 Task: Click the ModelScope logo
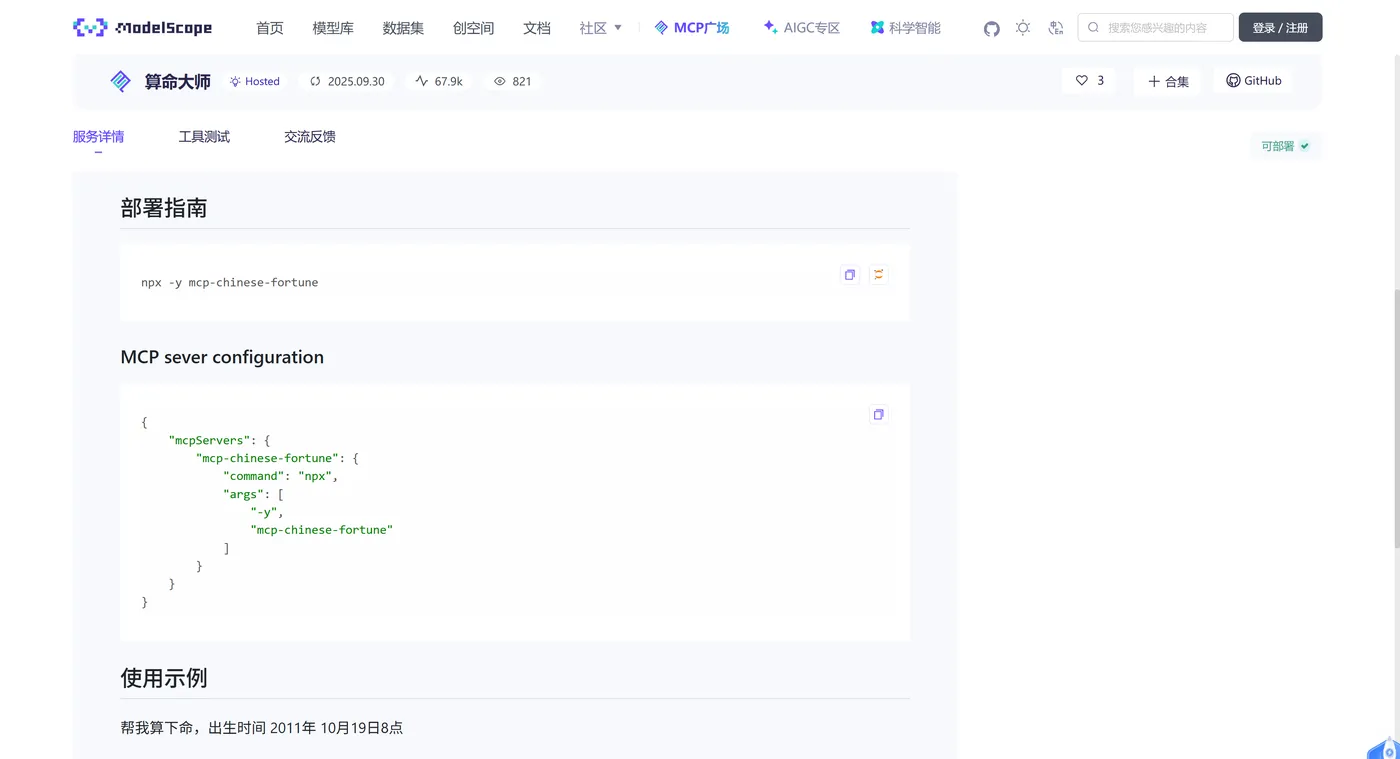click(143, 27)
